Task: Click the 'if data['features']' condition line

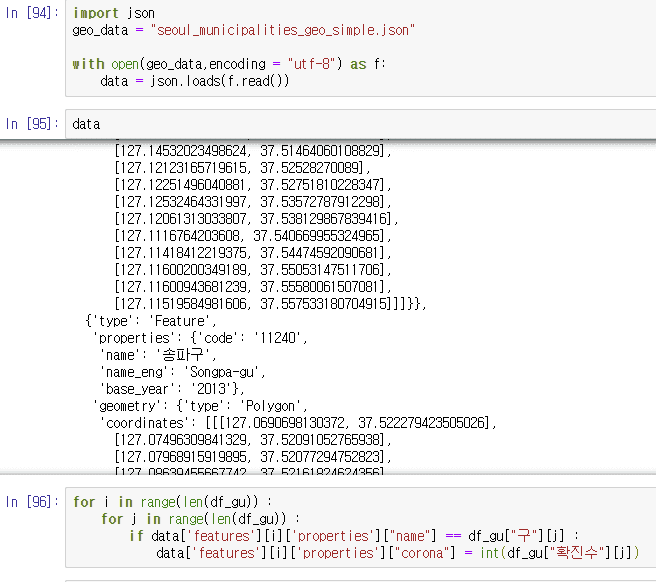Action: point(348,536)
